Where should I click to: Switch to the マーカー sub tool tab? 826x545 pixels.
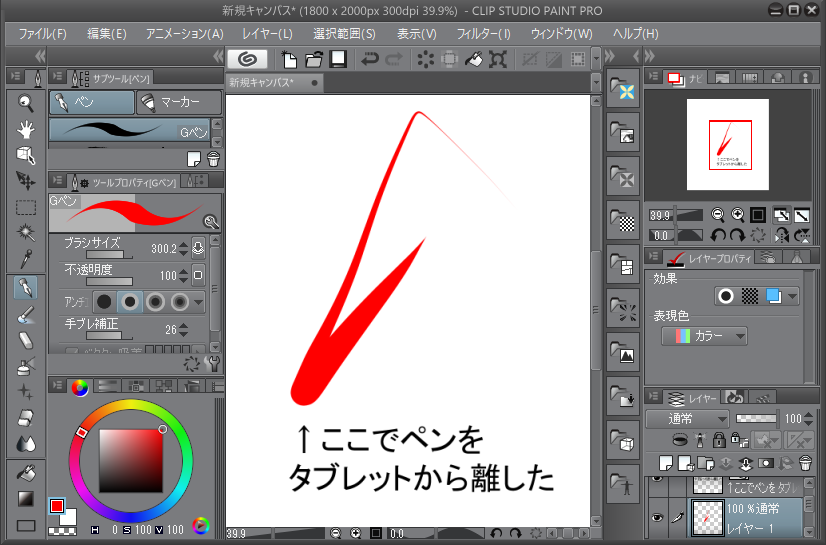181,102
